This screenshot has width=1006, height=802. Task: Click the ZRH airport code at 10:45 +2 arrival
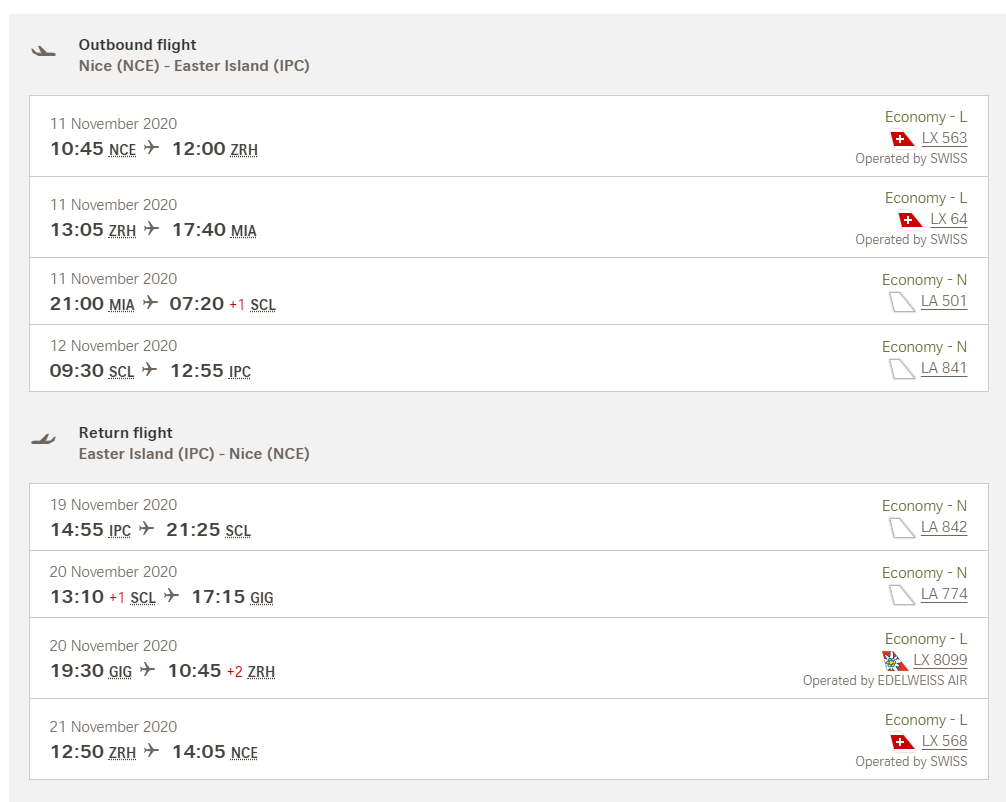click(261, 672)
